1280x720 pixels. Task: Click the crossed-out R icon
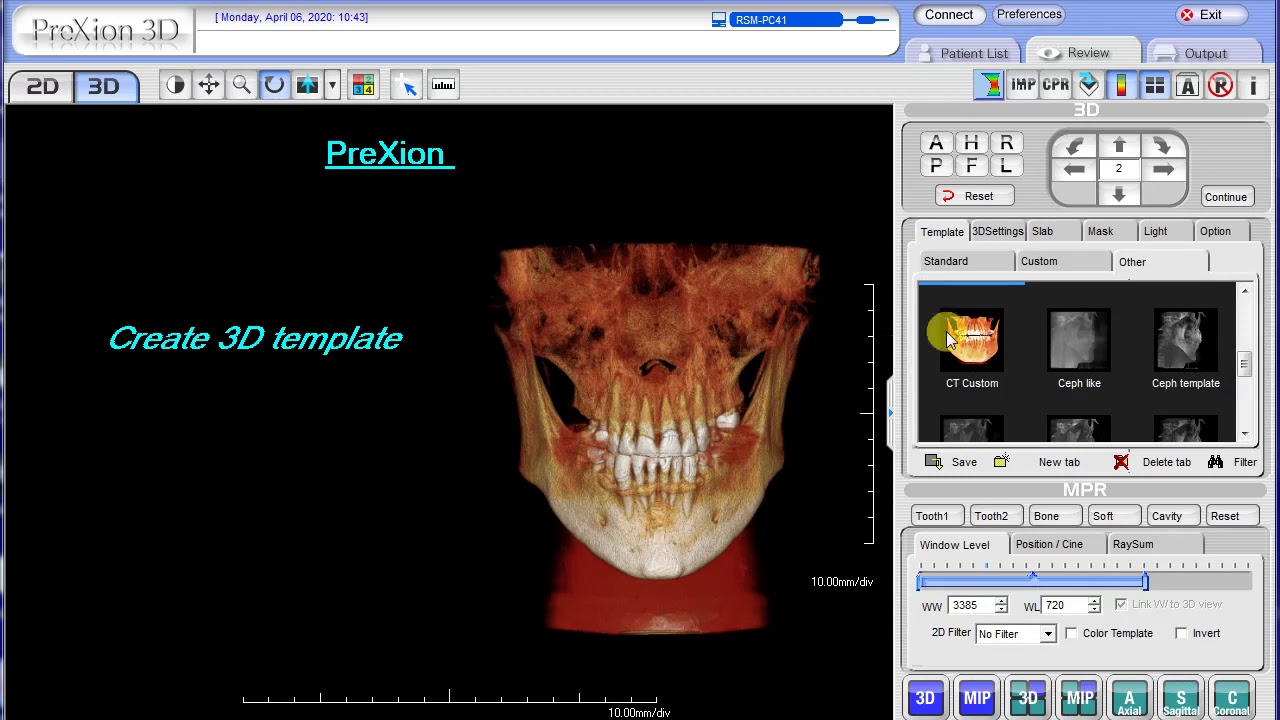coord(1220,85)
